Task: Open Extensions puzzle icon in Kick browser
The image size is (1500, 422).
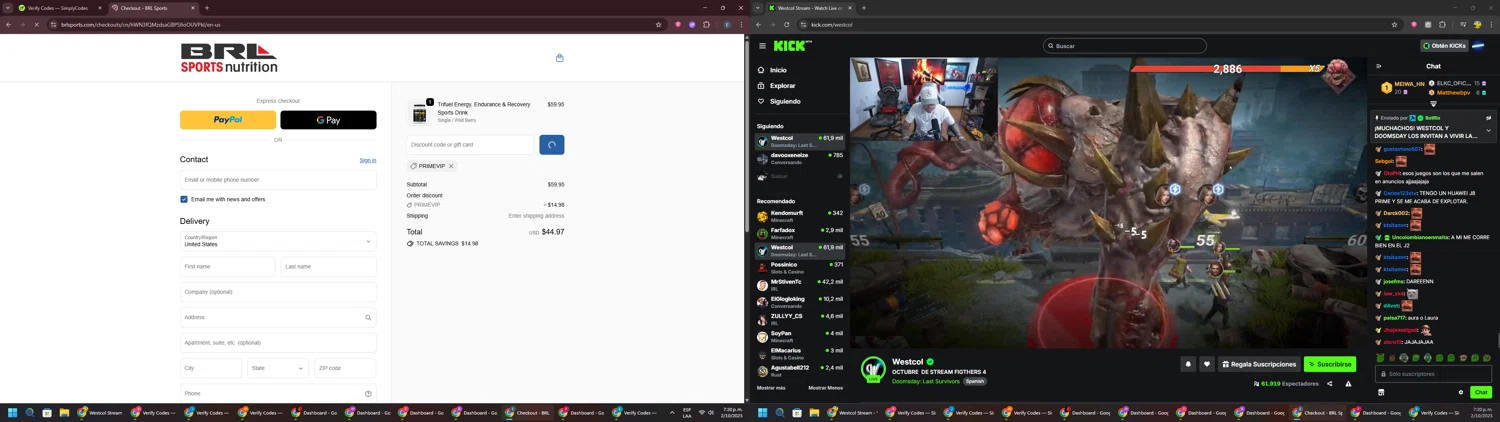Action: point(1441,24)
